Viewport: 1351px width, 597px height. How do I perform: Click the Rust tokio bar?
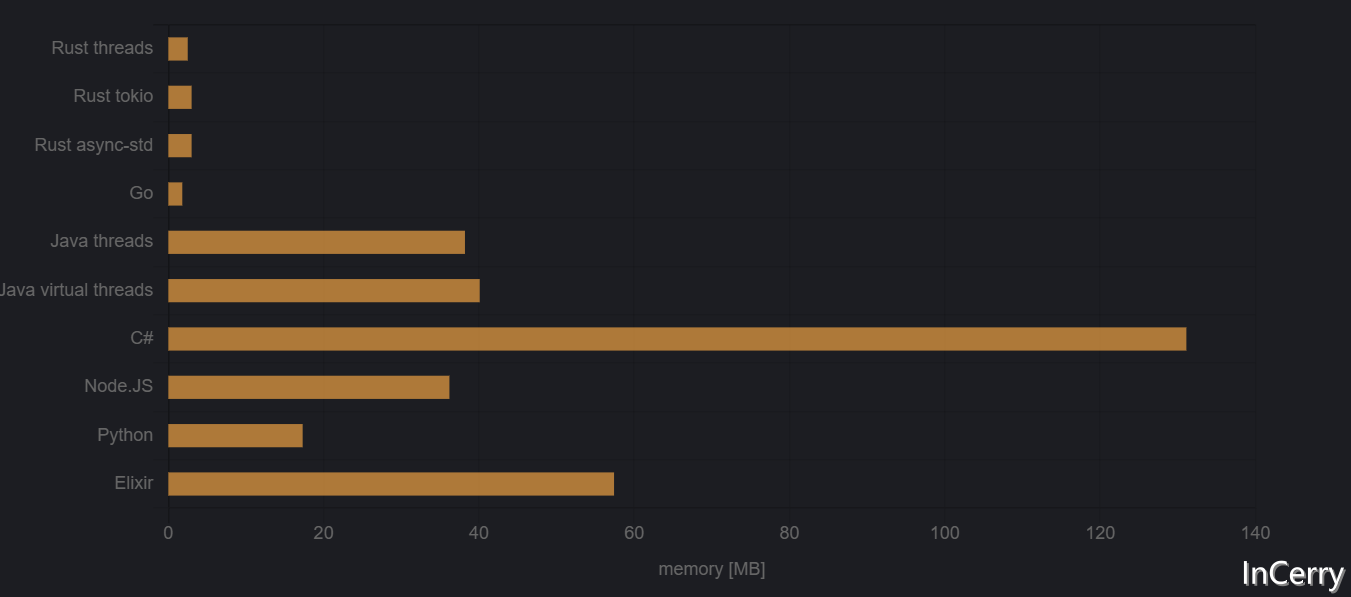(x=180, y=97)
